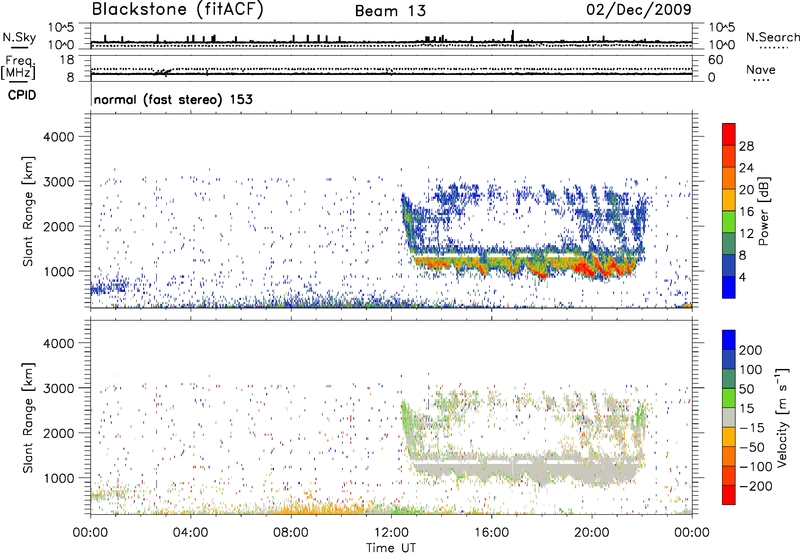Click the 'N.Sky' legend label

pos(19,37)
